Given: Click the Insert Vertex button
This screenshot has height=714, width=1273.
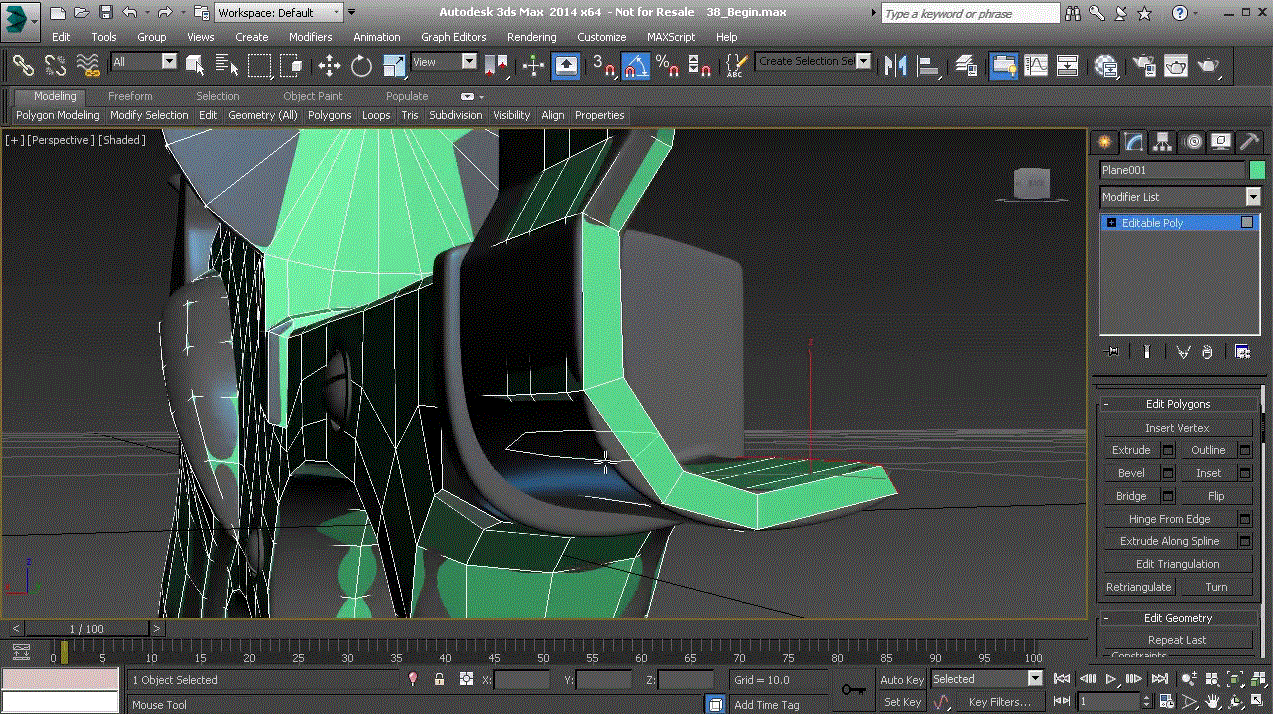Looking at the screenshot, I should (x=1177, y=428).
